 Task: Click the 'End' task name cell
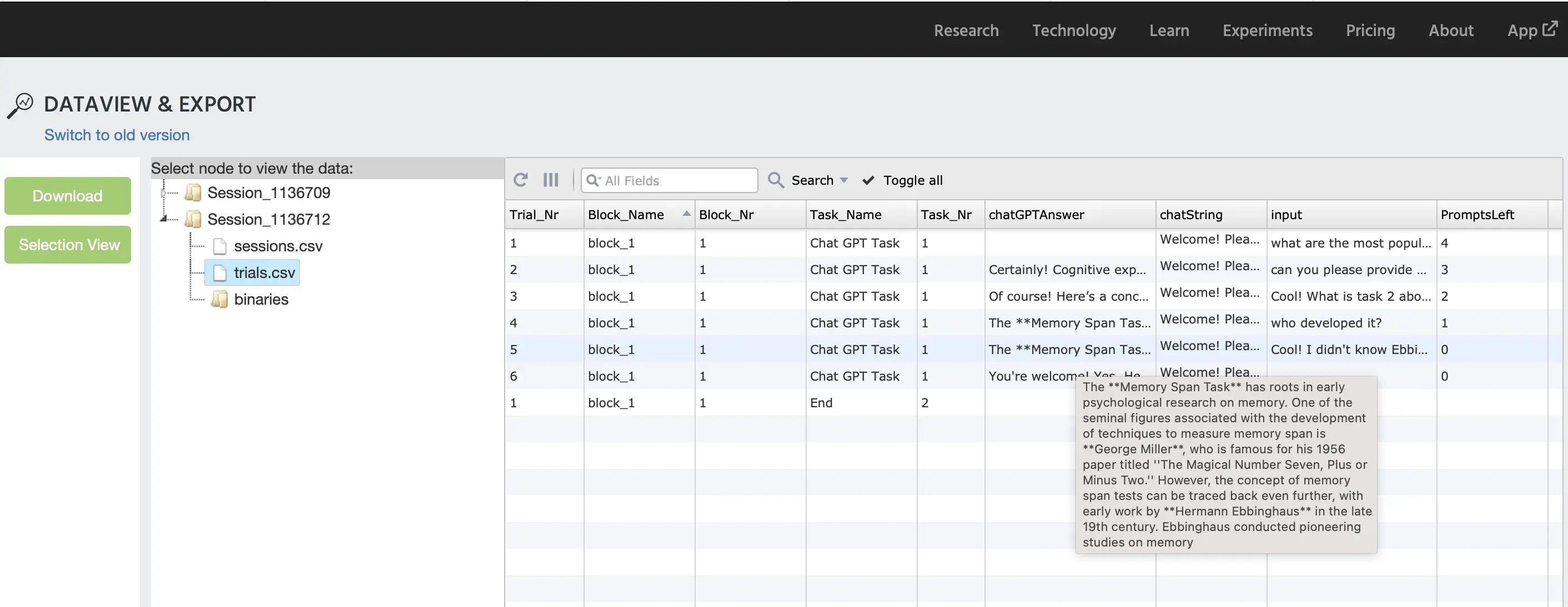(861, 403)
